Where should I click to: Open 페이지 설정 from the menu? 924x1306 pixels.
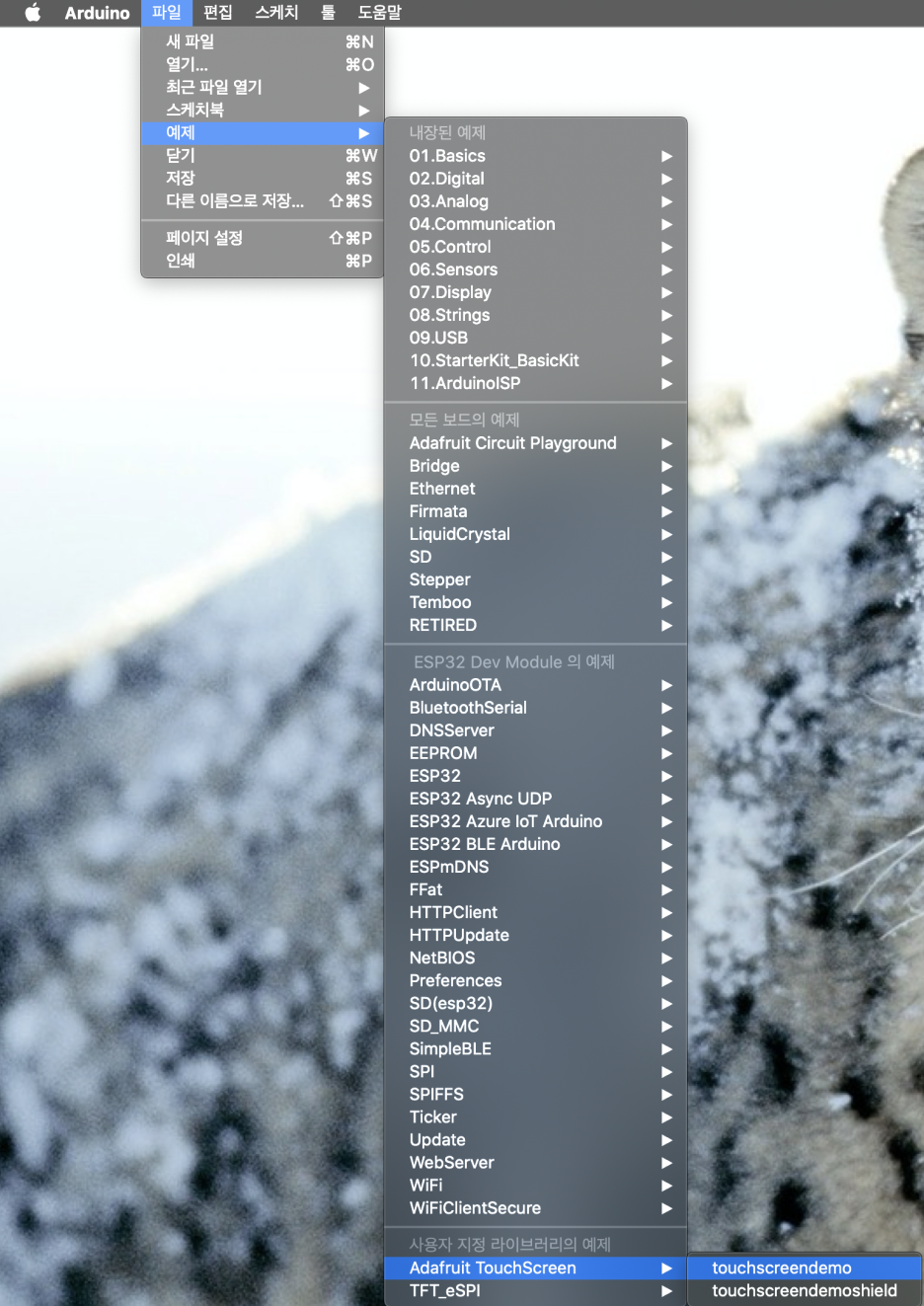263,238
